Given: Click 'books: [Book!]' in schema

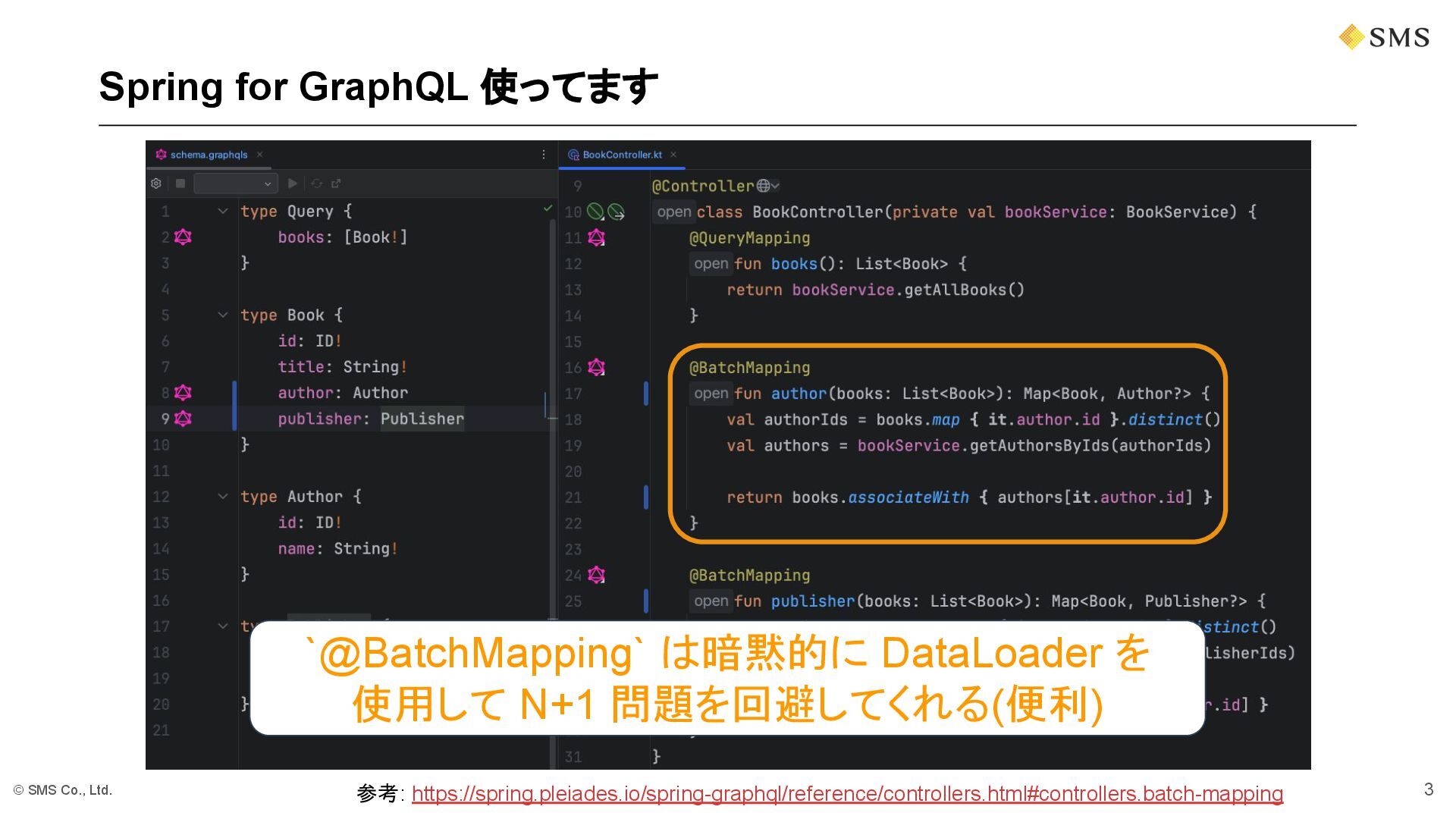Looking at the screenshot, I should [343, 237].
